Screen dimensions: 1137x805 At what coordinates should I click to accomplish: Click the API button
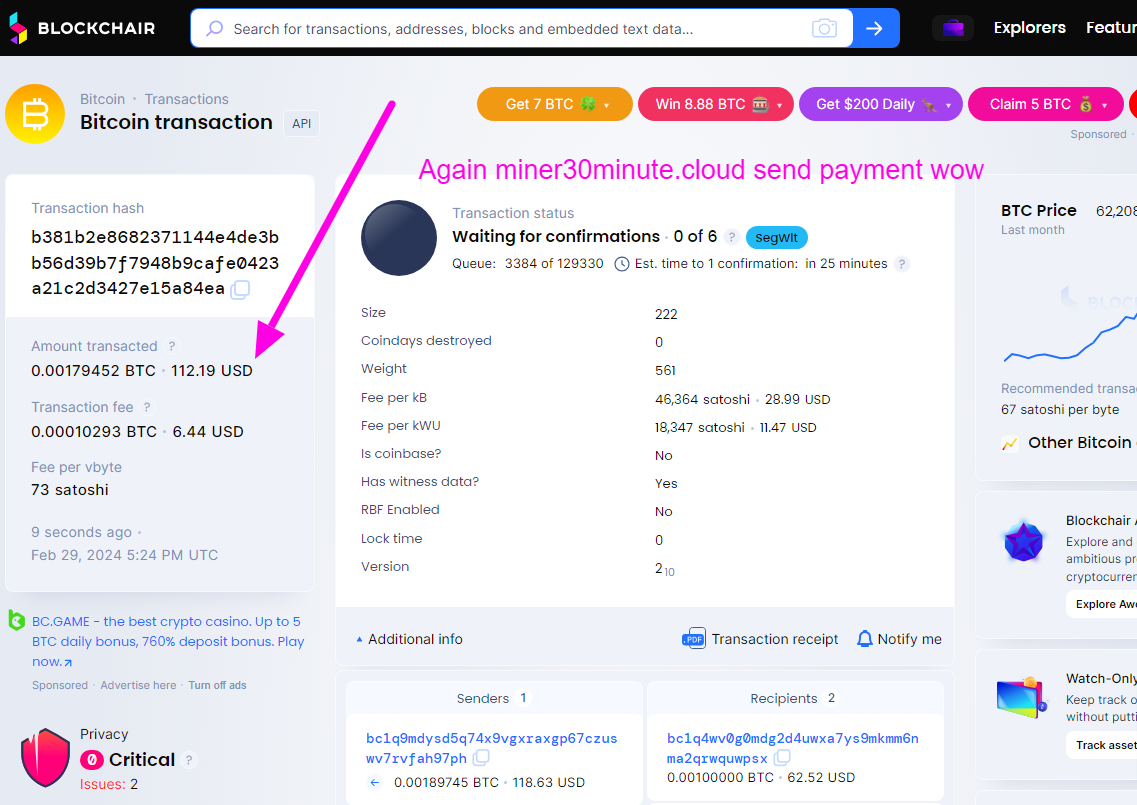pyautogui.click(x=302, y=123)
